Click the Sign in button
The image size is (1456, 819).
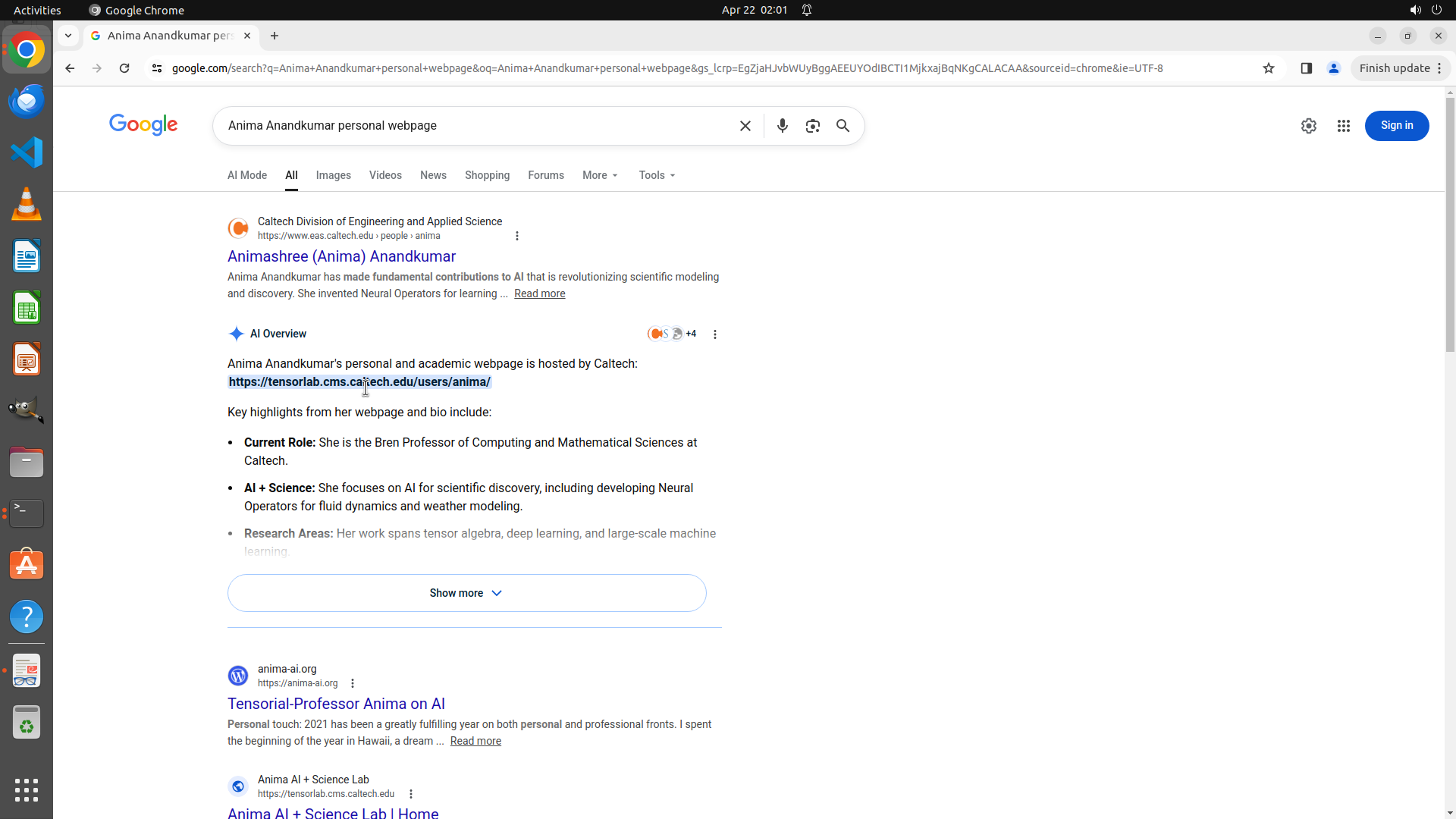click(x=1396, y=126)
